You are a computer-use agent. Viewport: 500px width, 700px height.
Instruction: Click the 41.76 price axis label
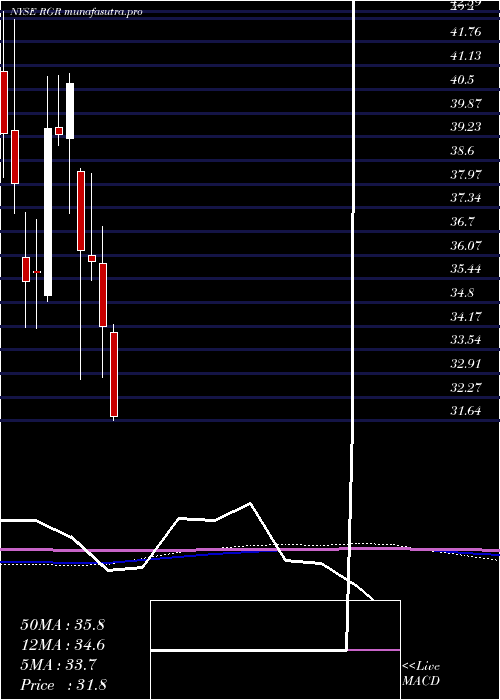[x=466, y=32]
